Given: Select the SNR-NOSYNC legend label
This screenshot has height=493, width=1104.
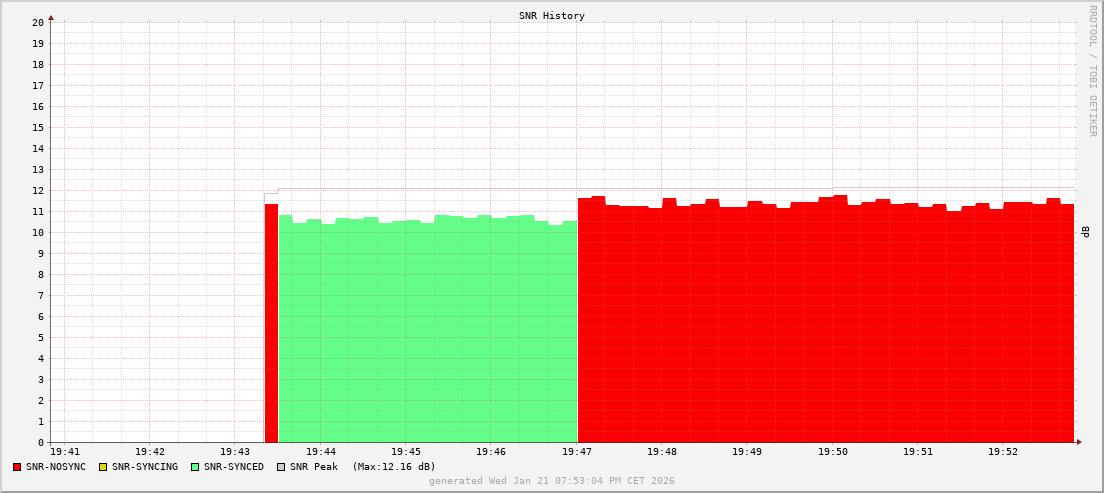Looking at the screenshot, I should 56,467.
